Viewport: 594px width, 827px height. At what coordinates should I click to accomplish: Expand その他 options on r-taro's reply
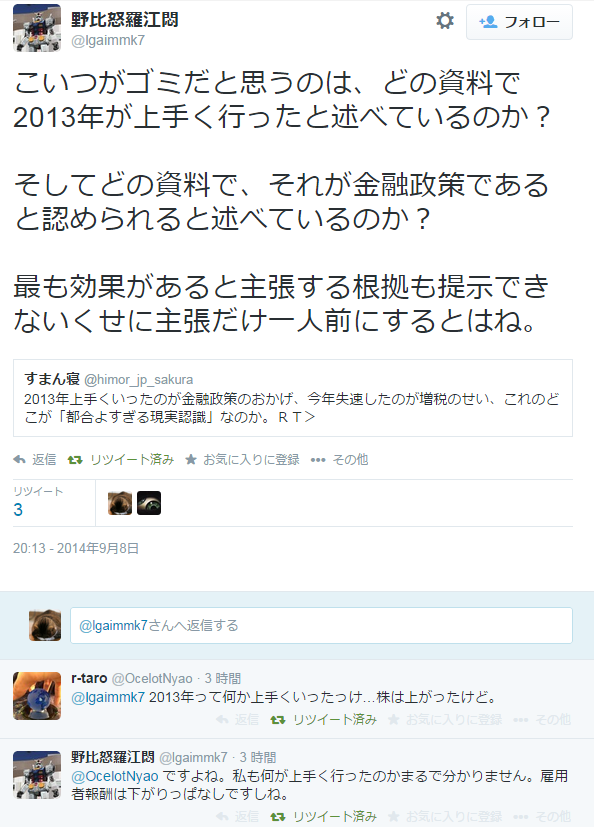click(542, 719)
